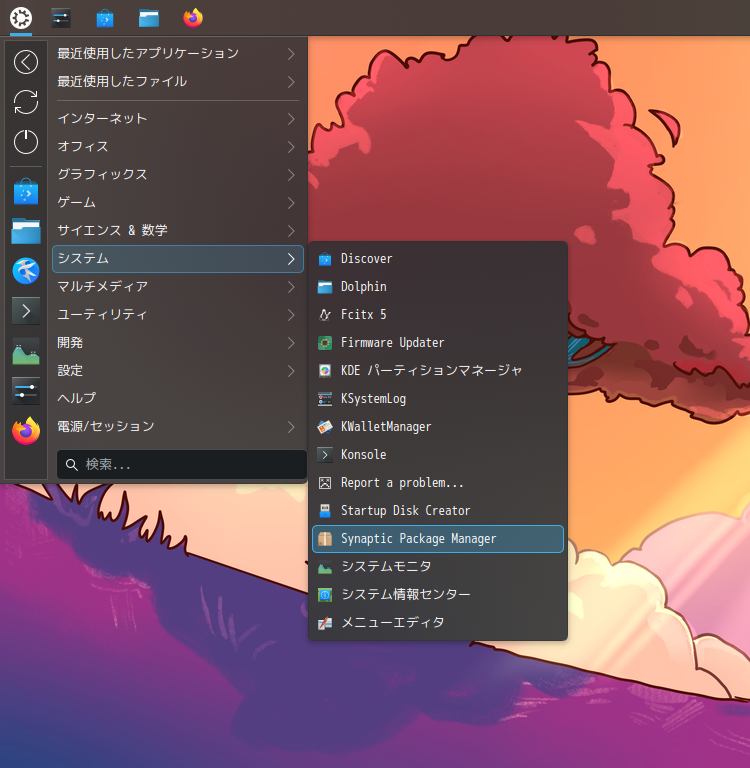This screenshot has width=750, height=768.
Task: Open System Settings favorite in launcher sidebar
Action: point(26,391)
